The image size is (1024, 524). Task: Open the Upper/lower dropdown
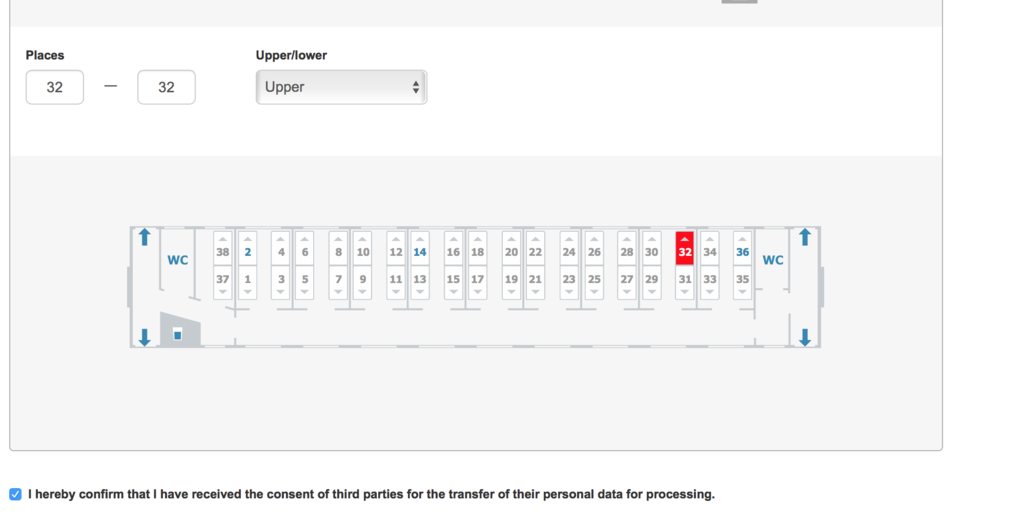click(341, 87)
